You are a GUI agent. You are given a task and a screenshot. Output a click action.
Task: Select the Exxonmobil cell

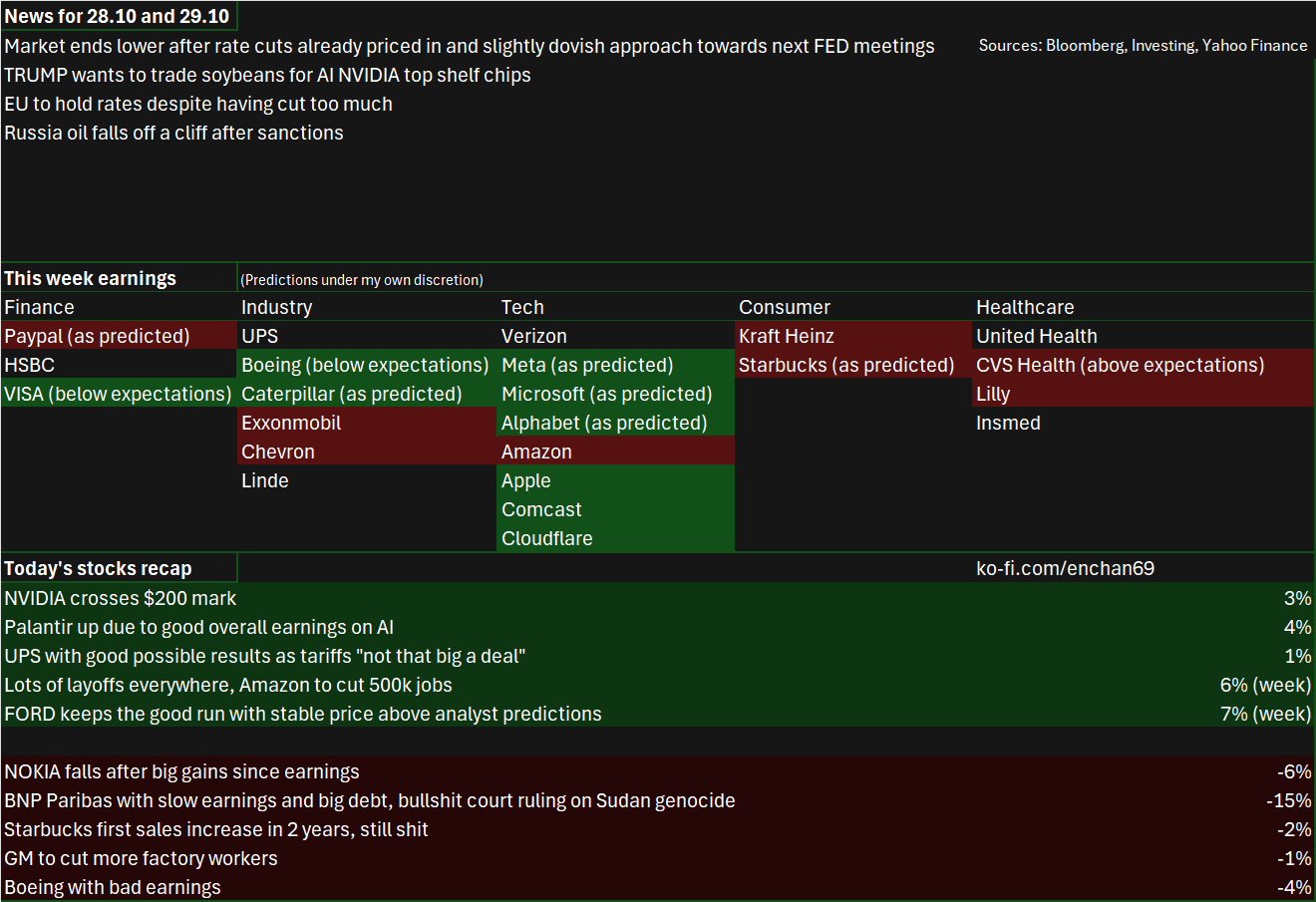(367, 423)
